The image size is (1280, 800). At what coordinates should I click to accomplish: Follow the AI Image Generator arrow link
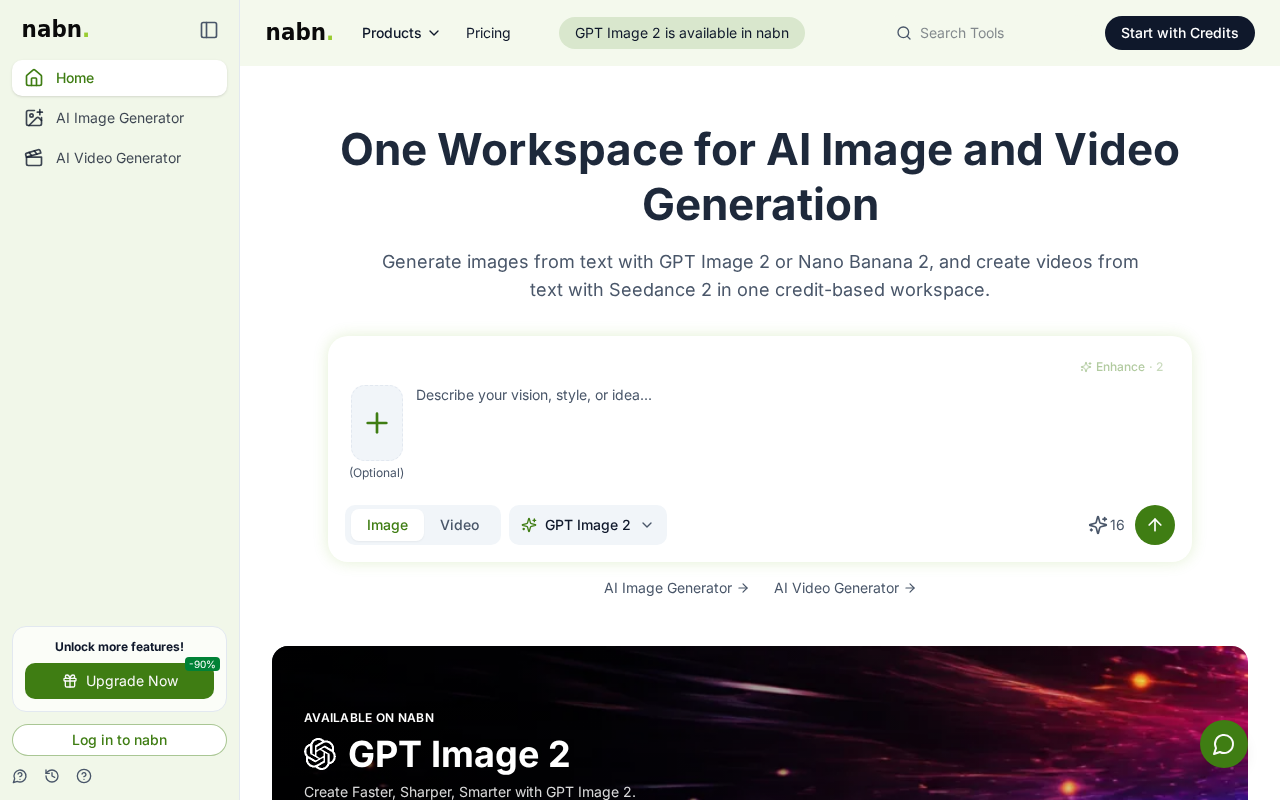677,588
